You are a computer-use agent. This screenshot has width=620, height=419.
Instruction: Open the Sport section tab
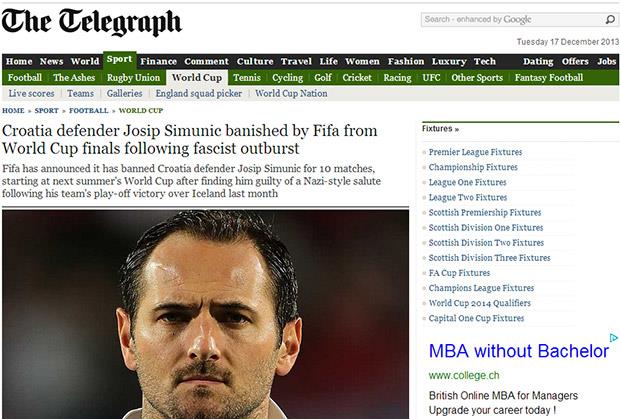pos(119,60)
